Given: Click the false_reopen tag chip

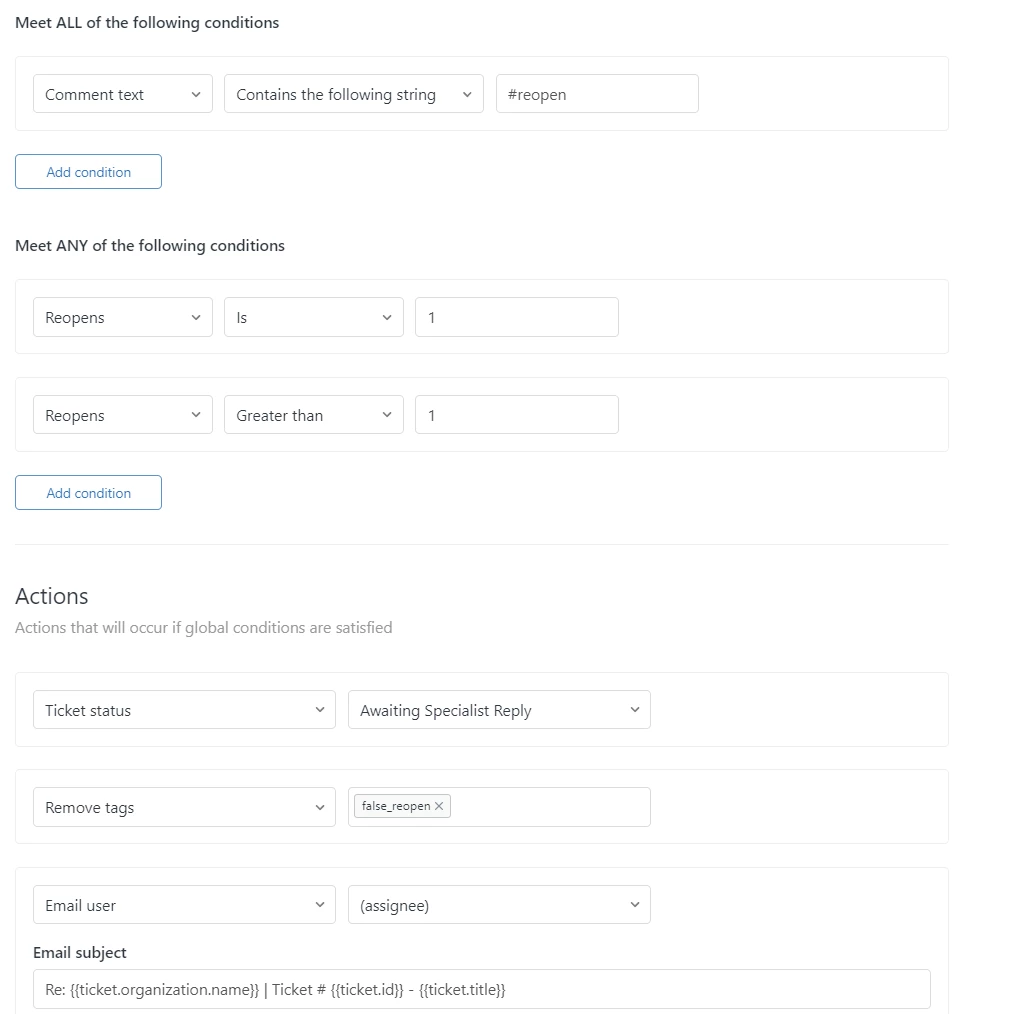Looking at the screenshot, I should click(x=395, y=806).
